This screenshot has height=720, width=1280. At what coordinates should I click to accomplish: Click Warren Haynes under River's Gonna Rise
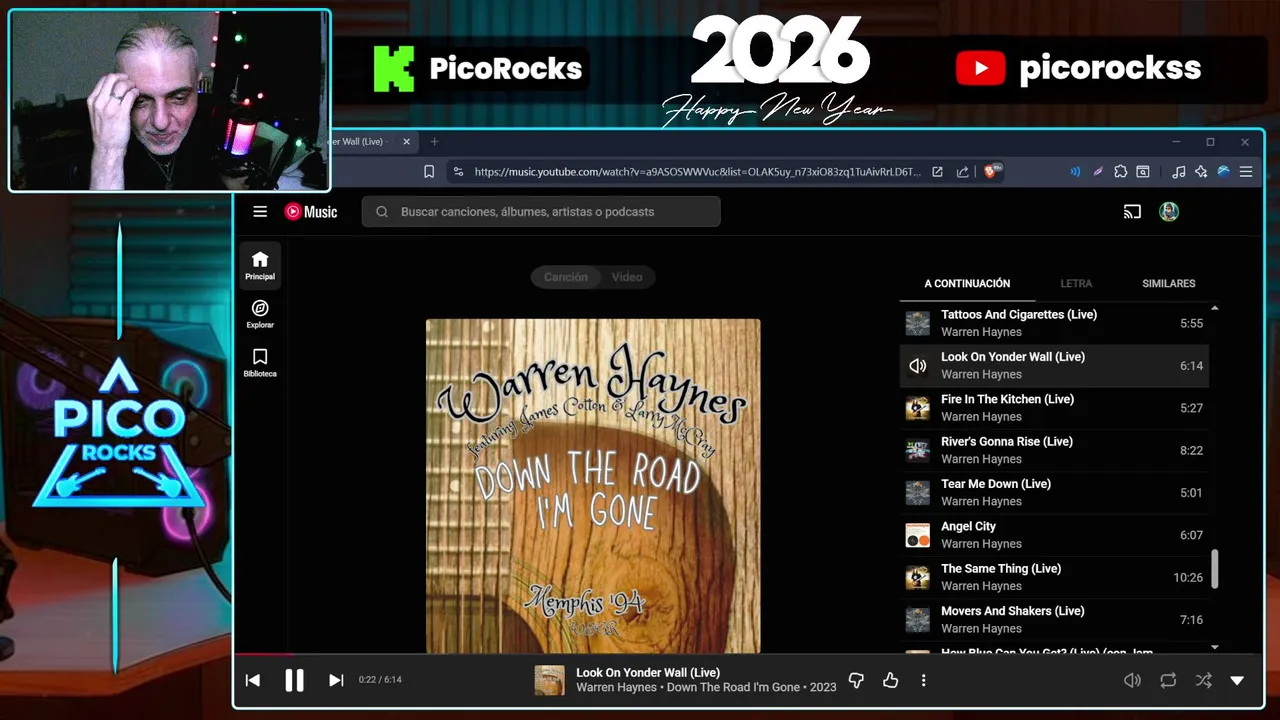(981, 459)
